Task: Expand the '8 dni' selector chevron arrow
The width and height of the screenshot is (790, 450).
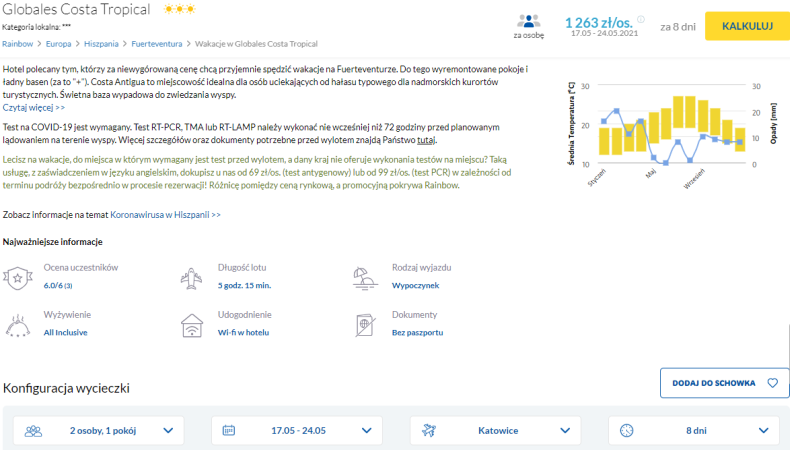Action: [764, 431]
